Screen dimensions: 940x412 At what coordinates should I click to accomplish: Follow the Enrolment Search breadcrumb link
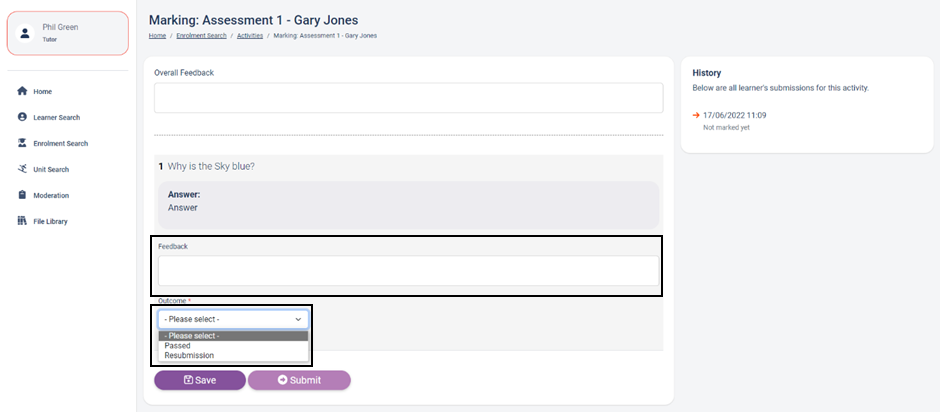click(x=201, y=36)
